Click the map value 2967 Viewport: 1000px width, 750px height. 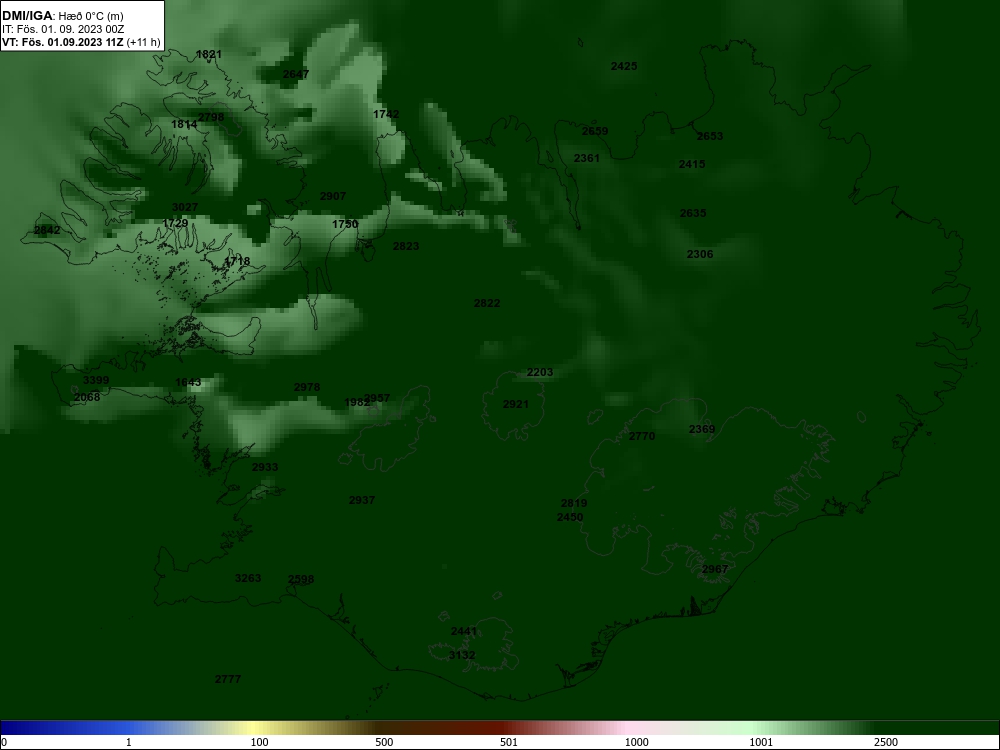pyautogui.click(x=715, y=569)
